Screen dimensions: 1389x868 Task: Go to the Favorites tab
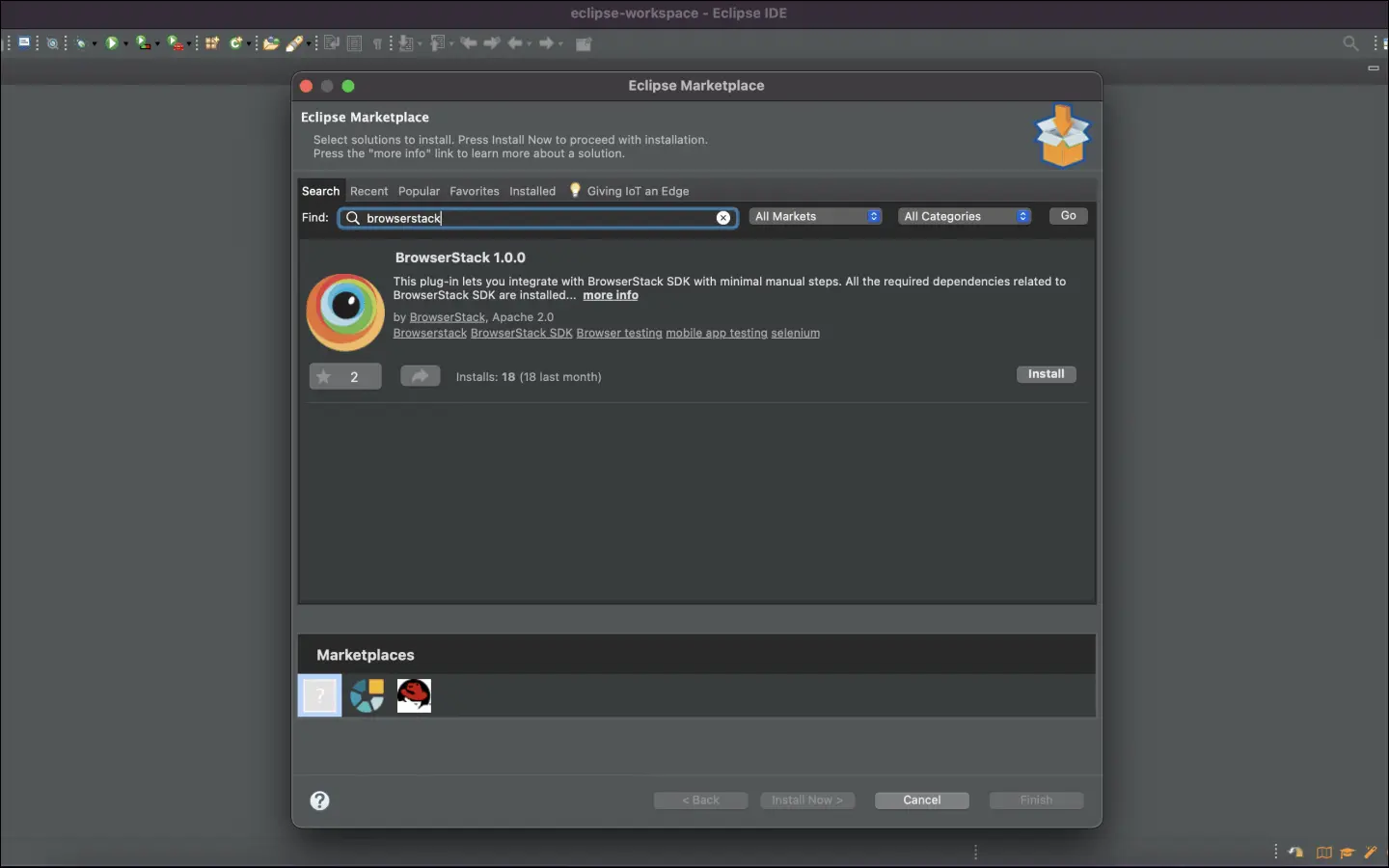click(x=475, y=191)
